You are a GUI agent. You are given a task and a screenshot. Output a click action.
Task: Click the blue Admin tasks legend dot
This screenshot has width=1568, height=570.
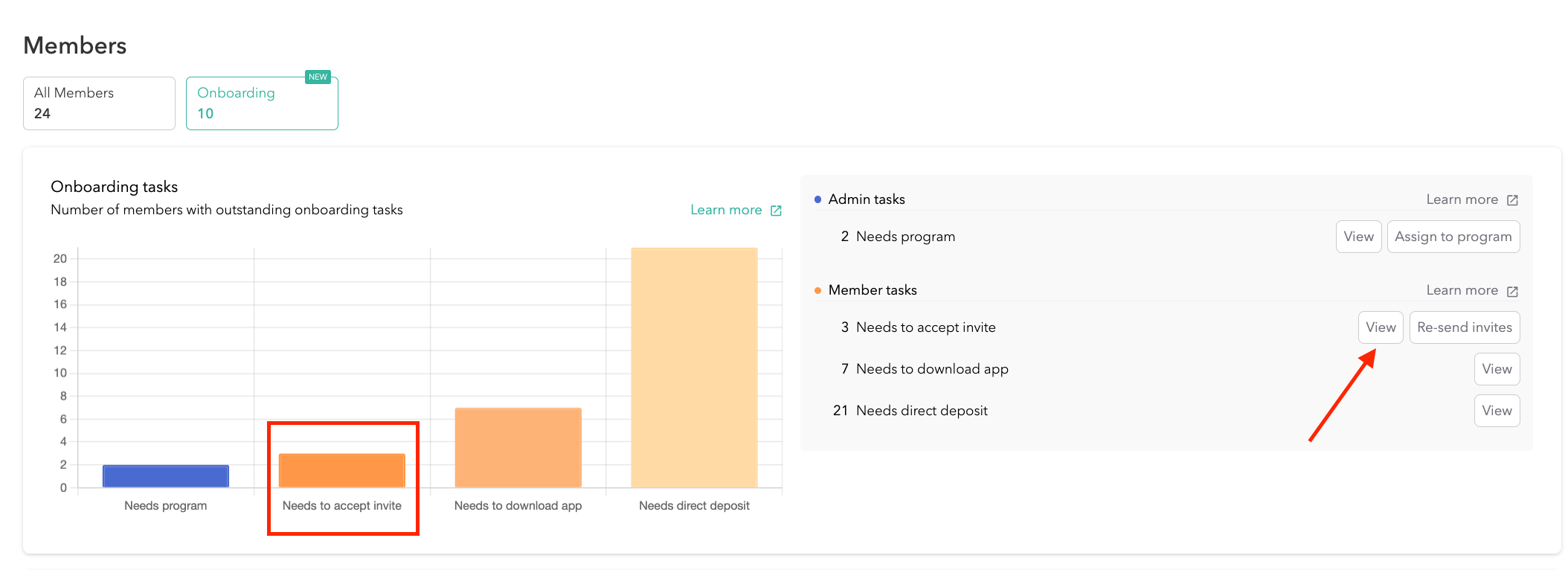pos(817,199)
